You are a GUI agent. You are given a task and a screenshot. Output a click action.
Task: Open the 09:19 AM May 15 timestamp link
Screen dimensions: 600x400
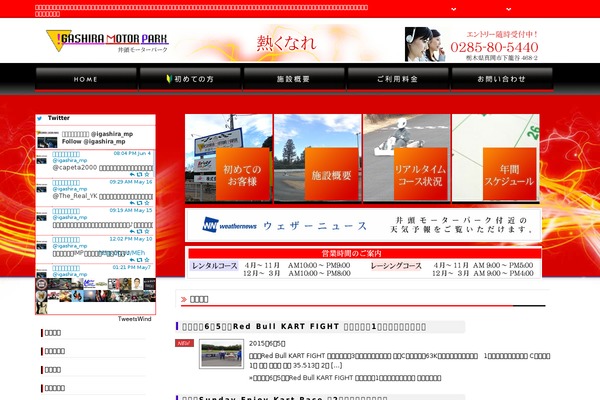point(131,210)
